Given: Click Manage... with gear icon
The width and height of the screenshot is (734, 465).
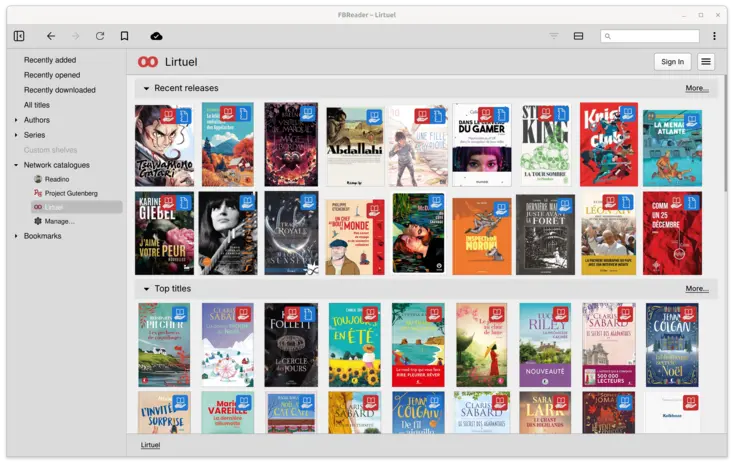Looking at the screenshot, I should (x=59, y=221).
